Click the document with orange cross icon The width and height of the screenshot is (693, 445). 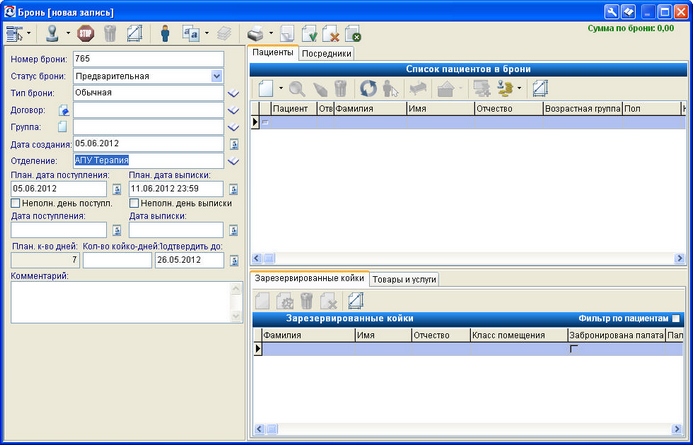pos(331,34)
